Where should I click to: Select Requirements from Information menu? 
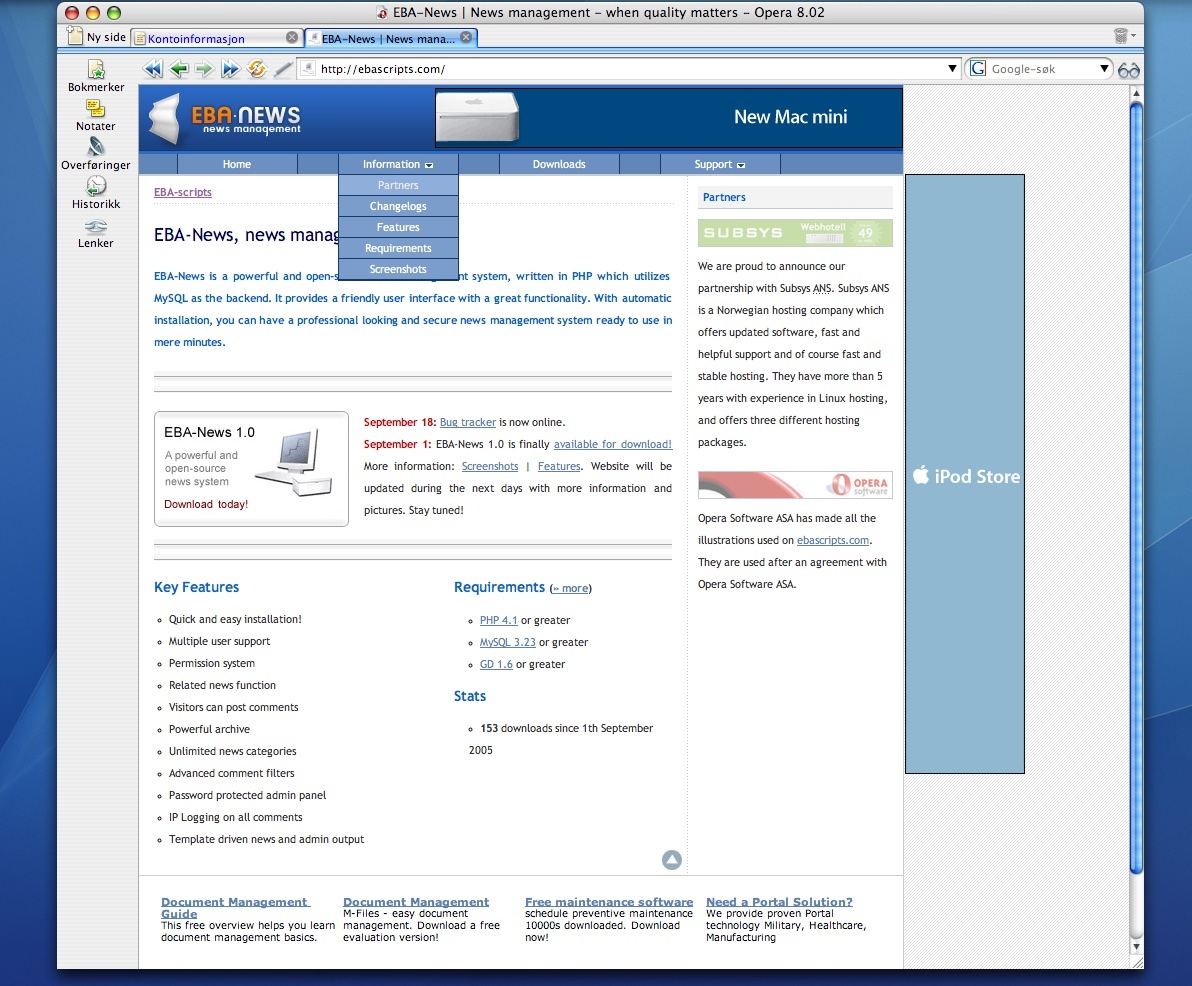[x=398, y=248]
